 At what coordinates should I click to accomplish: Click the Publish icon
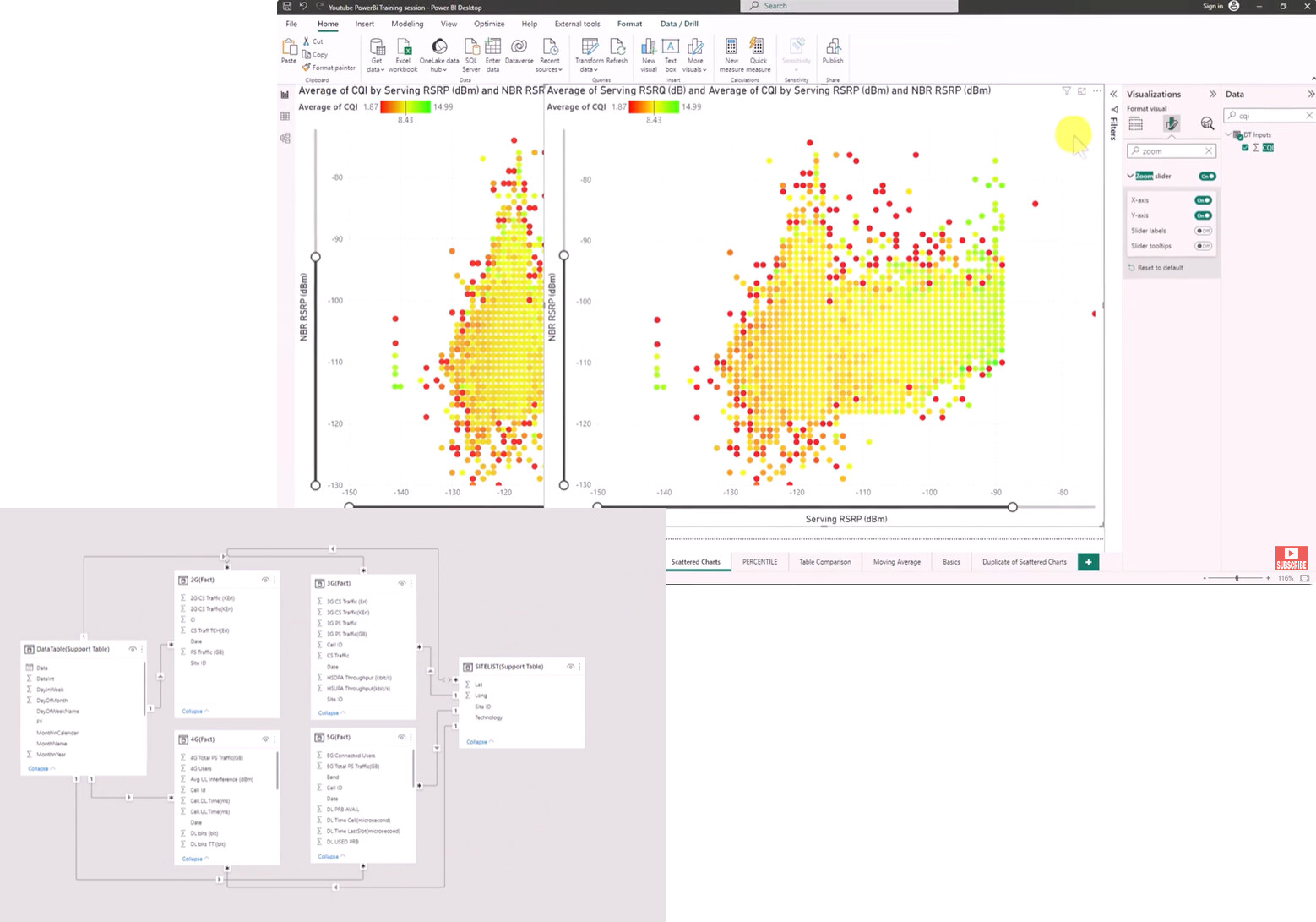tap(833, 52)
